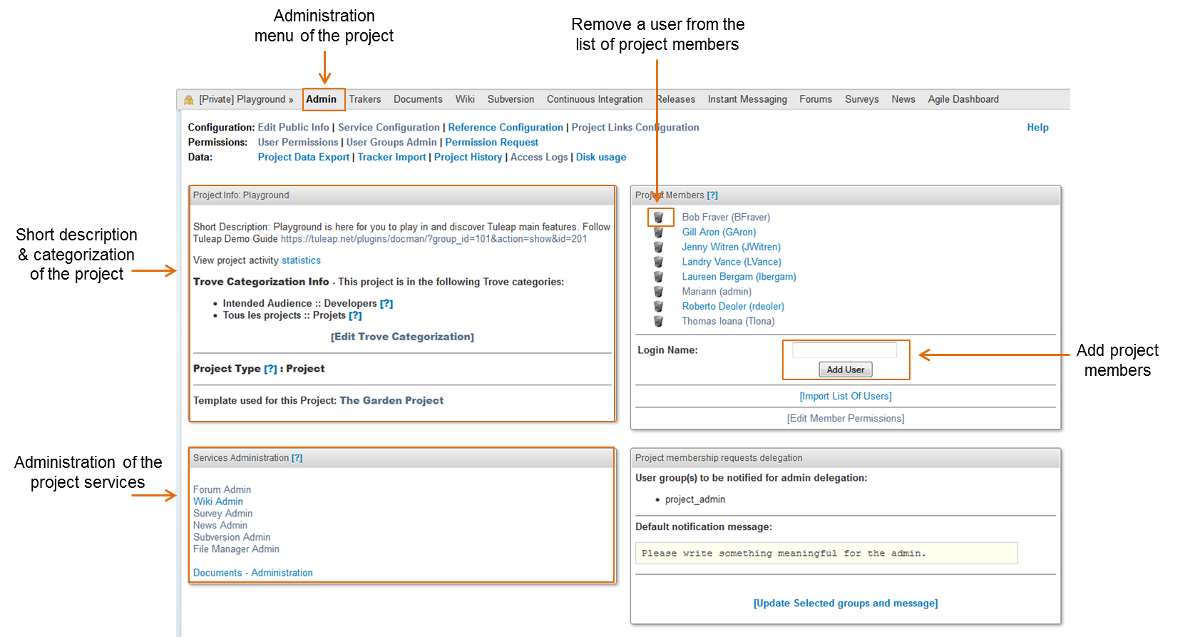Open Wiki Admin link

218,502
